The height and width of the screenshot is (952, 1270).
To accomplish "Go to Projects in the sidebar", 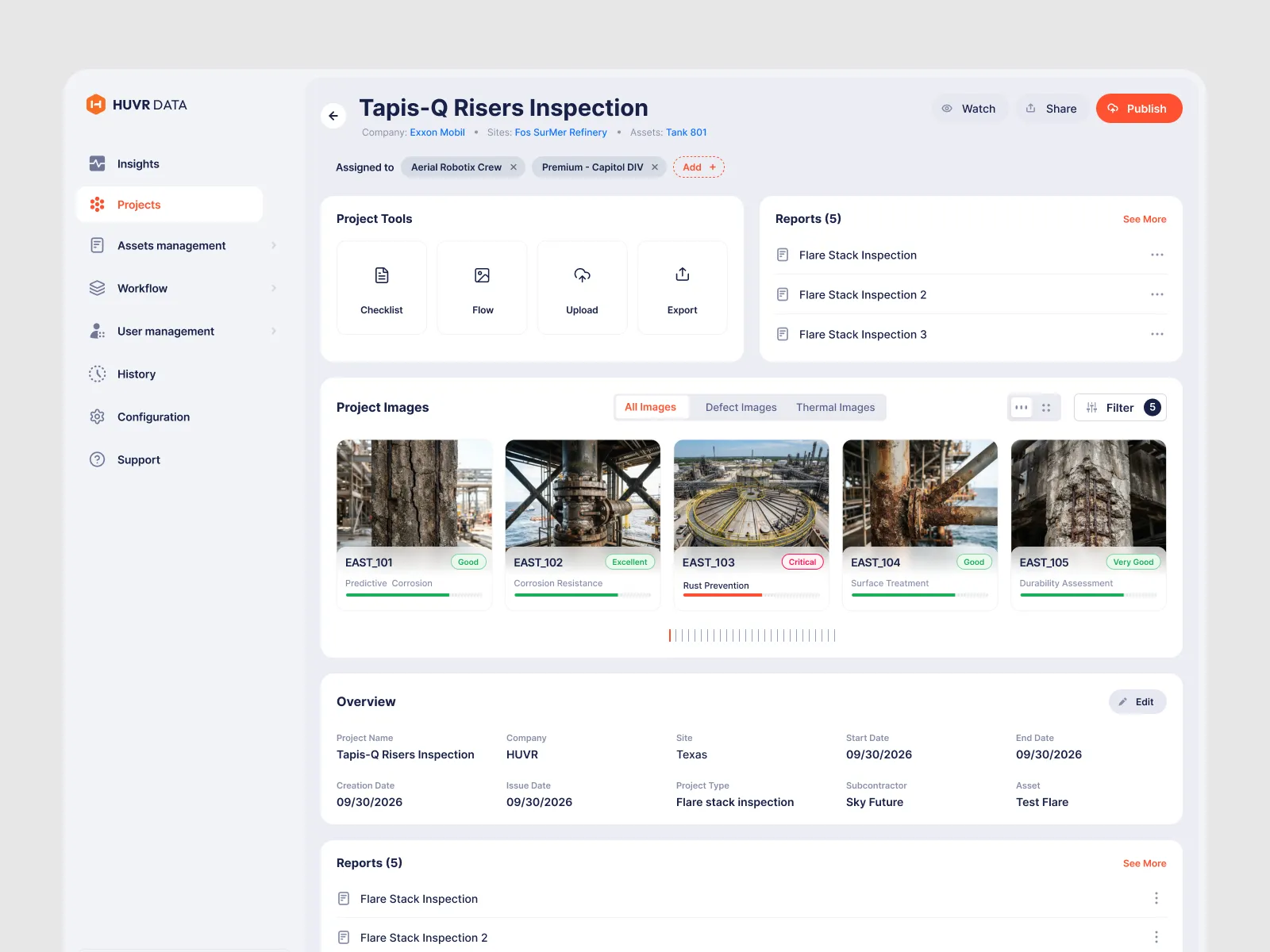I will (170, 205).
